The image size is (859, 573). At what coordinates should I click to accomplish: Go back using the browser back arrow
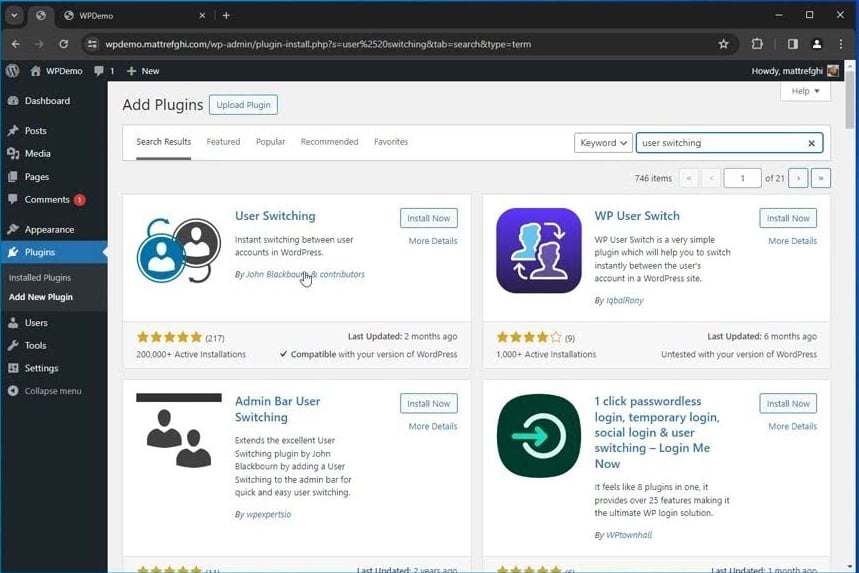pos(15,44)
